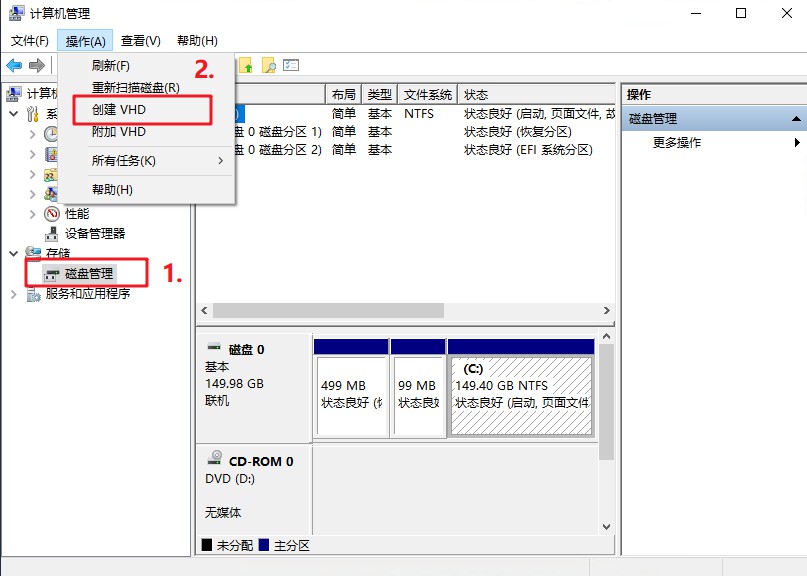Click the volume list's left scroll arrow

pyautogui.click(x=204, y=310)
